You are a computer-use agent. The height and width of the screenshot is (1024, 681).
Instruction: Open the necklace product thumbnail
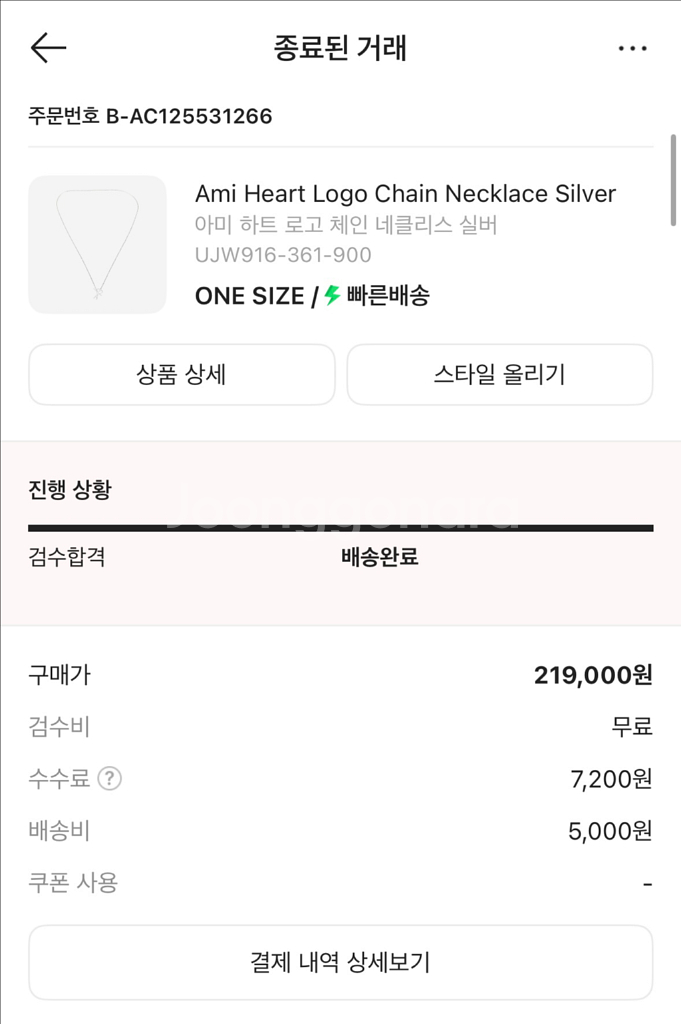point(97,245)
